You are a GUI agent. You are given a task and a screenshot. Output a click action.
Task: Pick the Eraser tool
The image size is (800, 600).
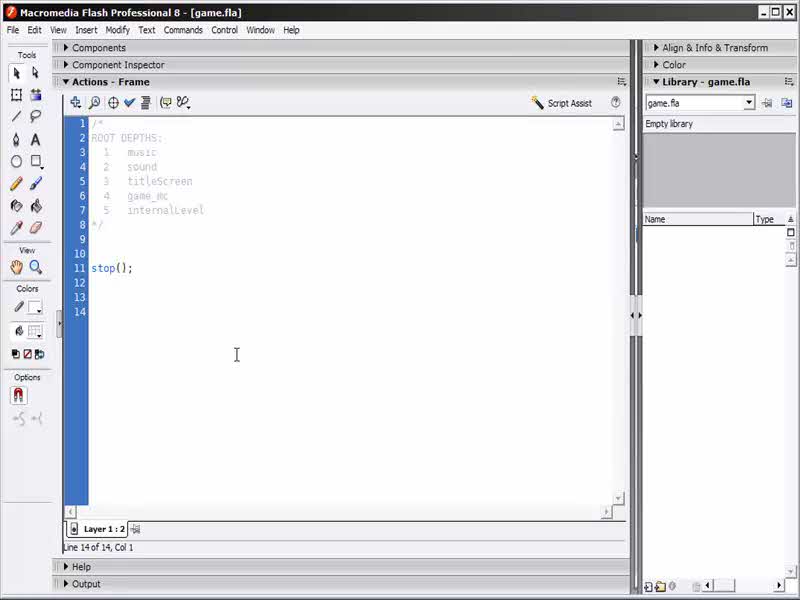click(36, 228)
